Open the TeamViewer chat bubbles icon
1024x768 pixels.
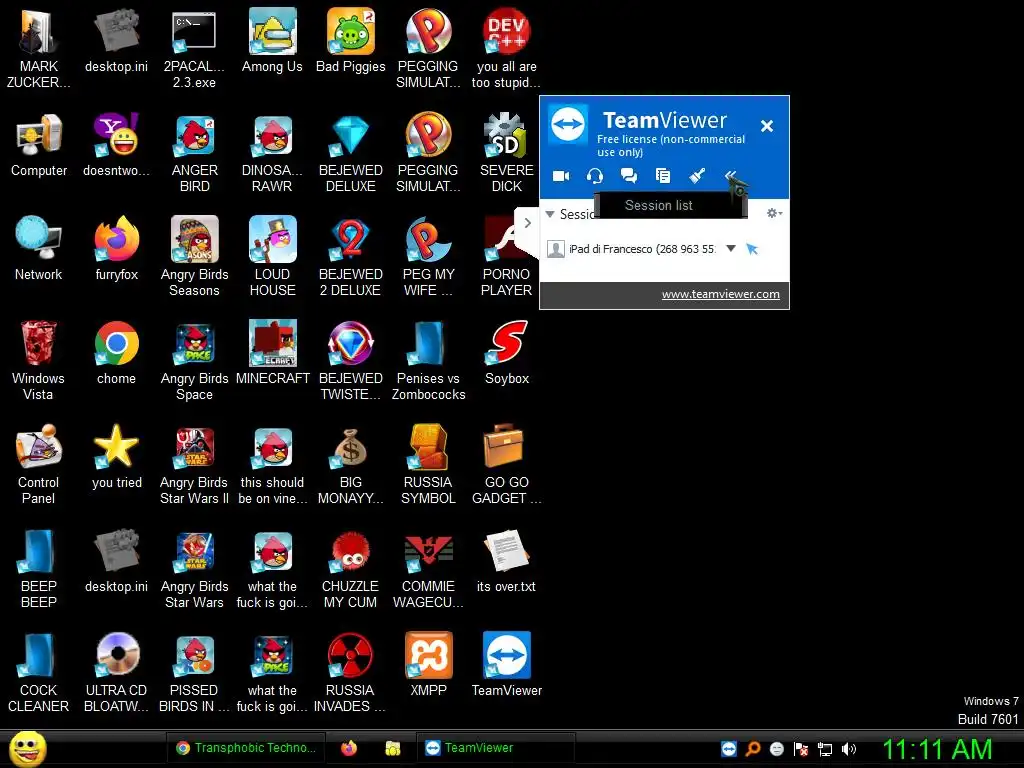[629, 176]
